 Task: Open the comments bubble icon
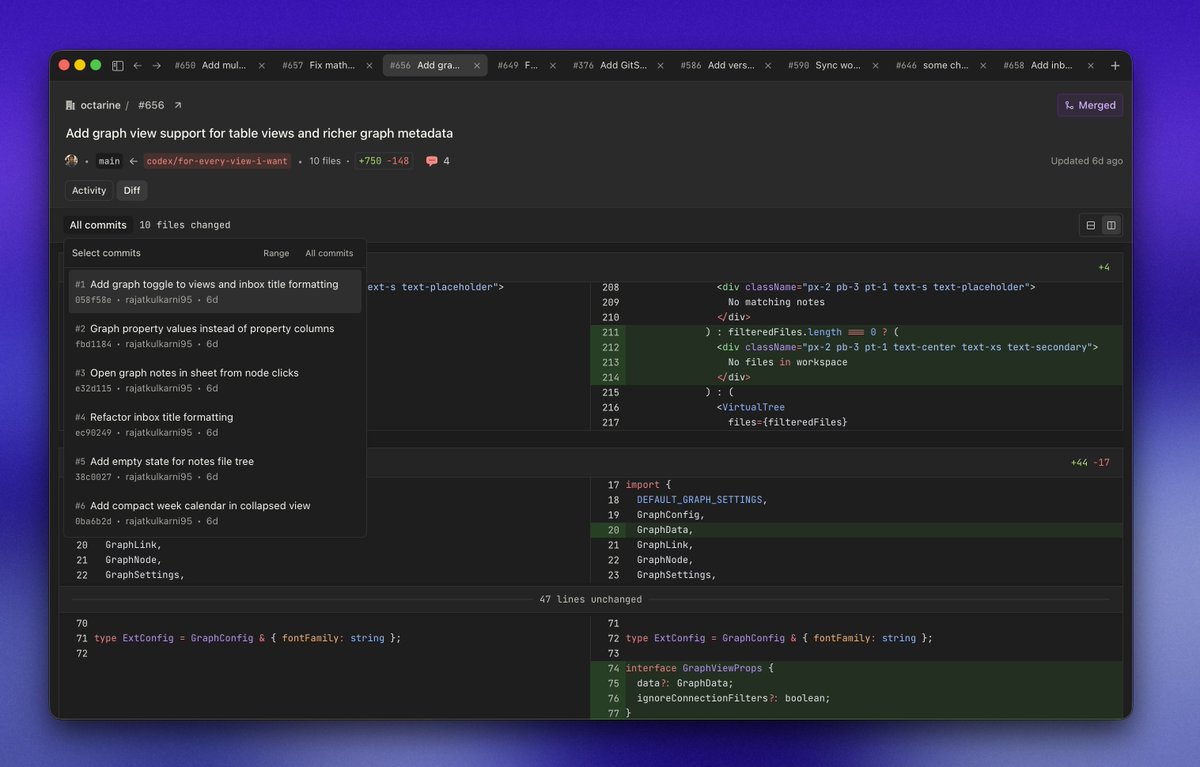click(x=432, y=161)
